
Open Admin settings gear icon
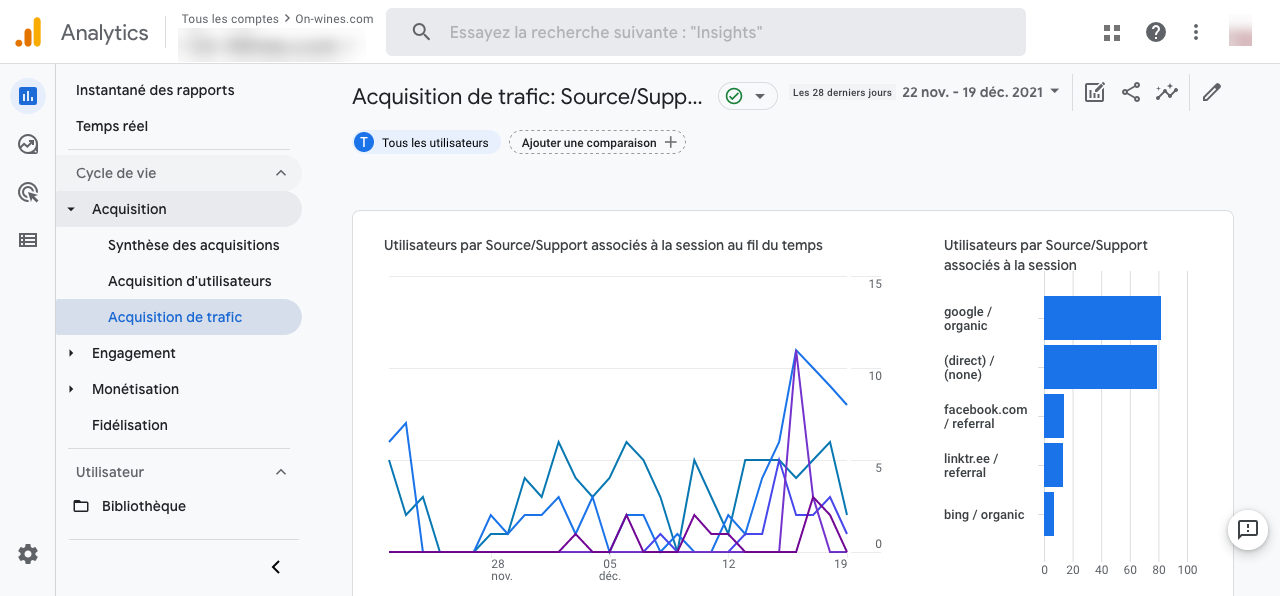[28, 554]
